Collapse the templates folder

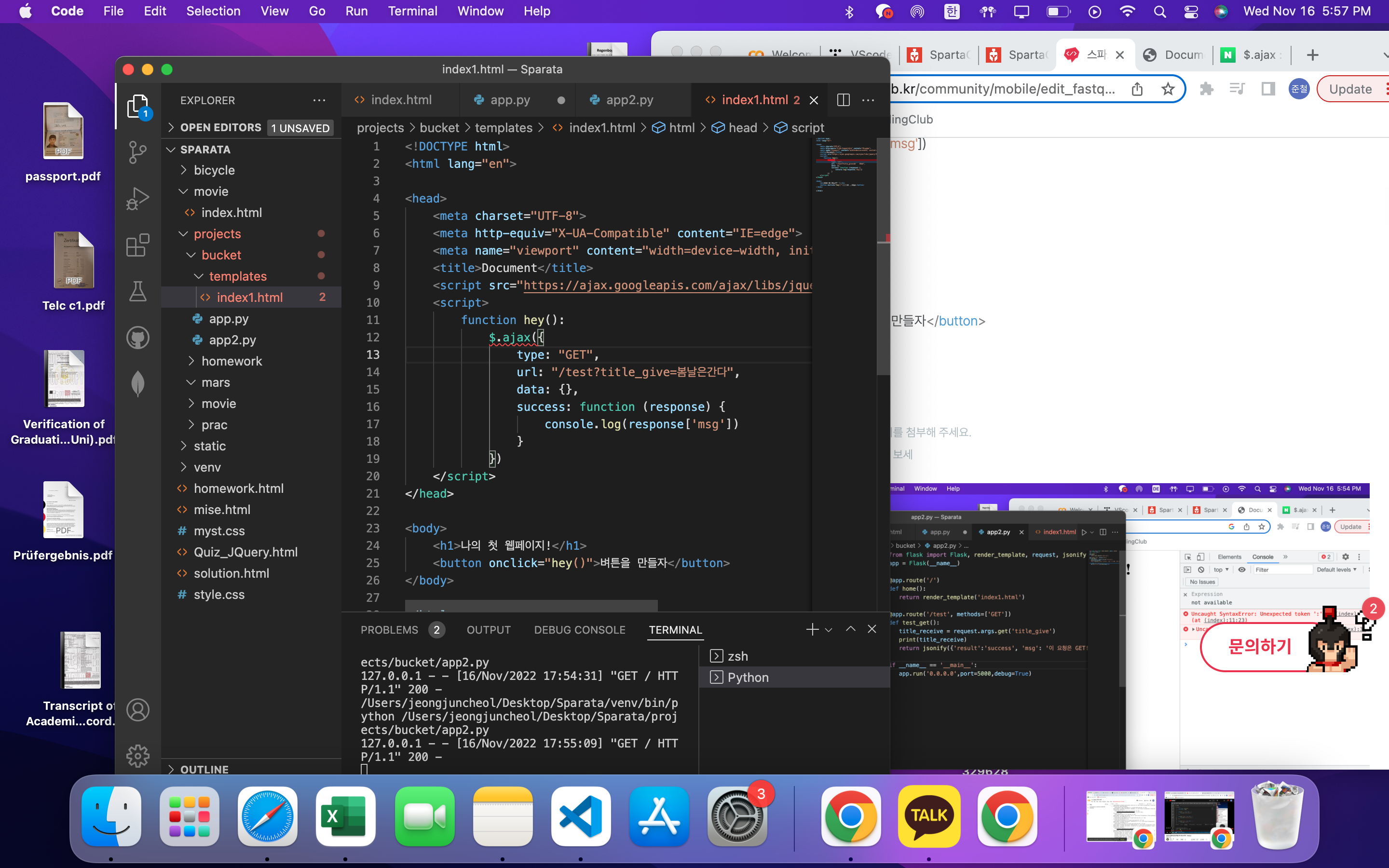[x=251, y=276]
